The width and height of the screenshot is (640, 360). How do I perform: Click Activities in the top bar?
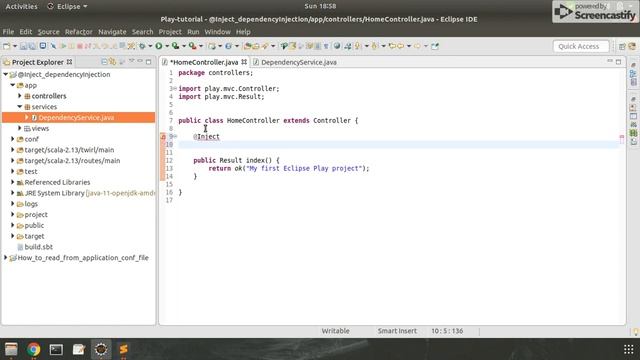pyautogui.click(x=21, y=7)
